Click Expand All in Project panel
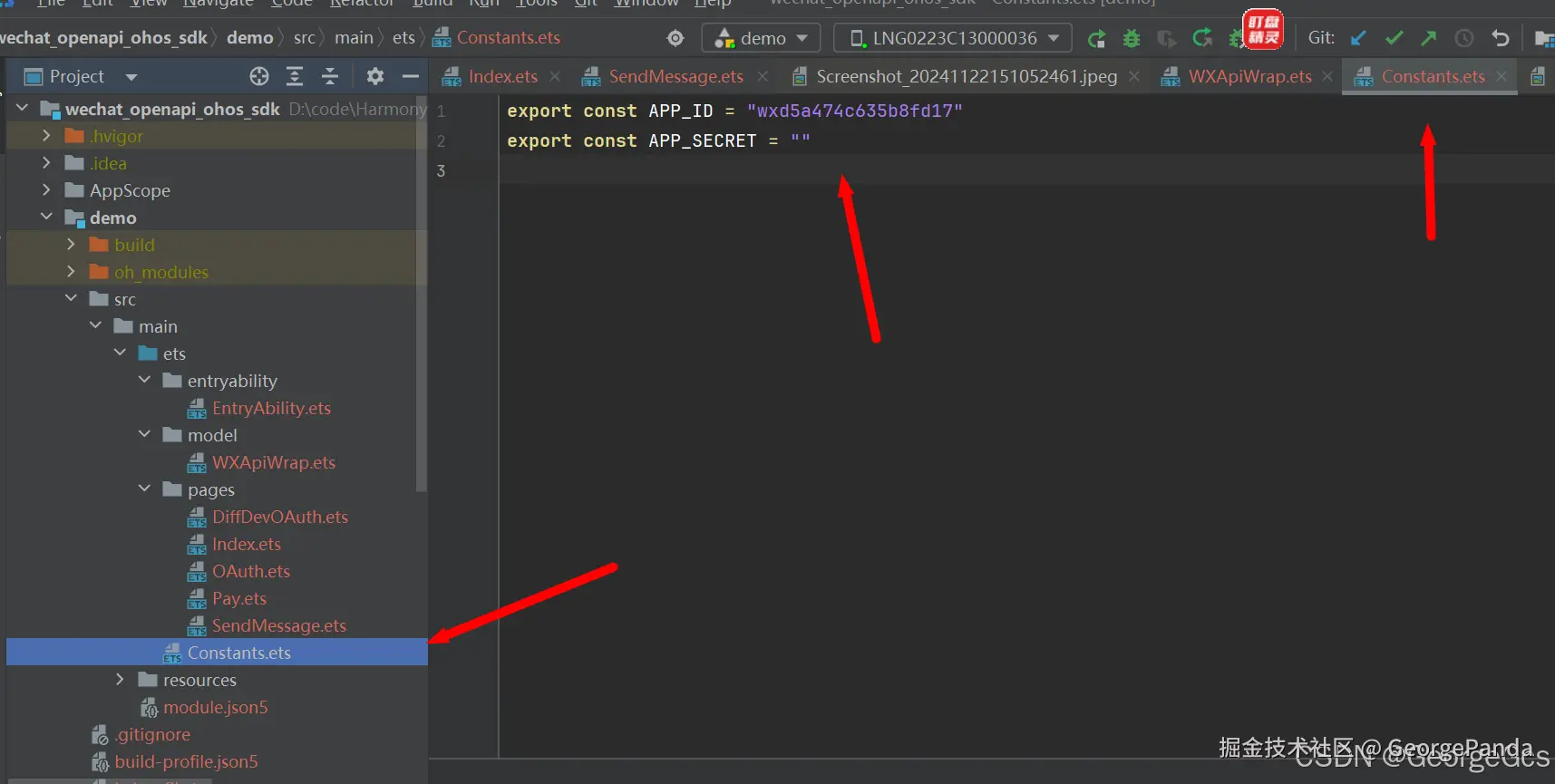This screenshot has height=784, width=1555. click(x=295, y=76)
